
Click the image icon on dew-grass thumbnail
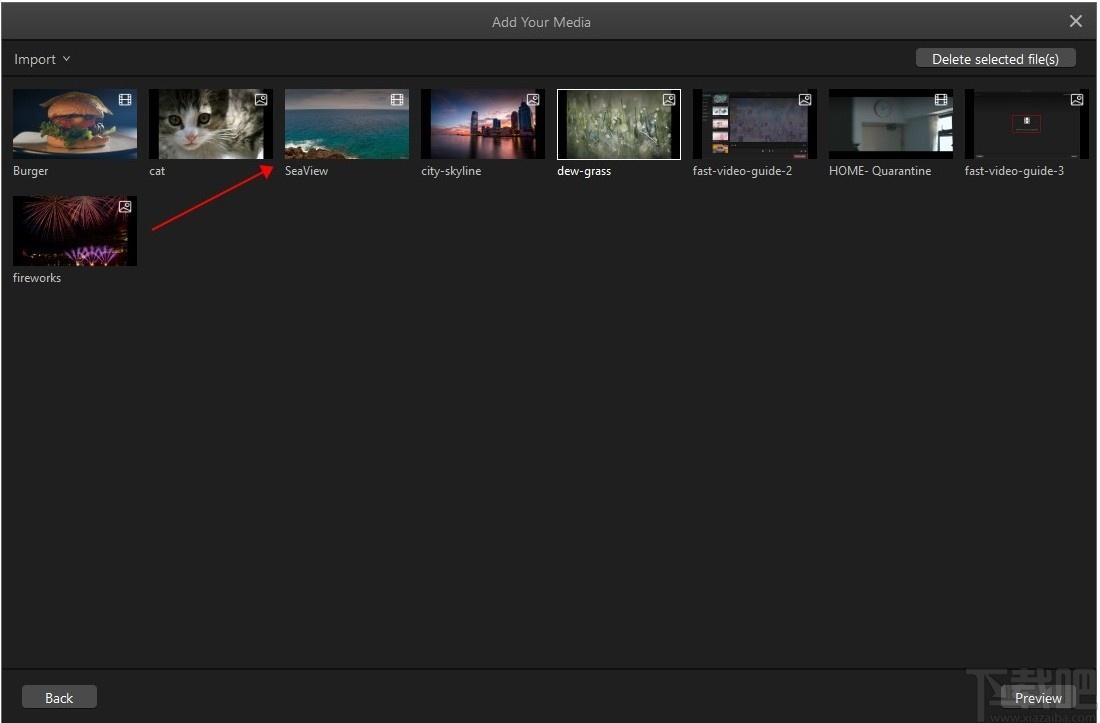tap(669, 100)
